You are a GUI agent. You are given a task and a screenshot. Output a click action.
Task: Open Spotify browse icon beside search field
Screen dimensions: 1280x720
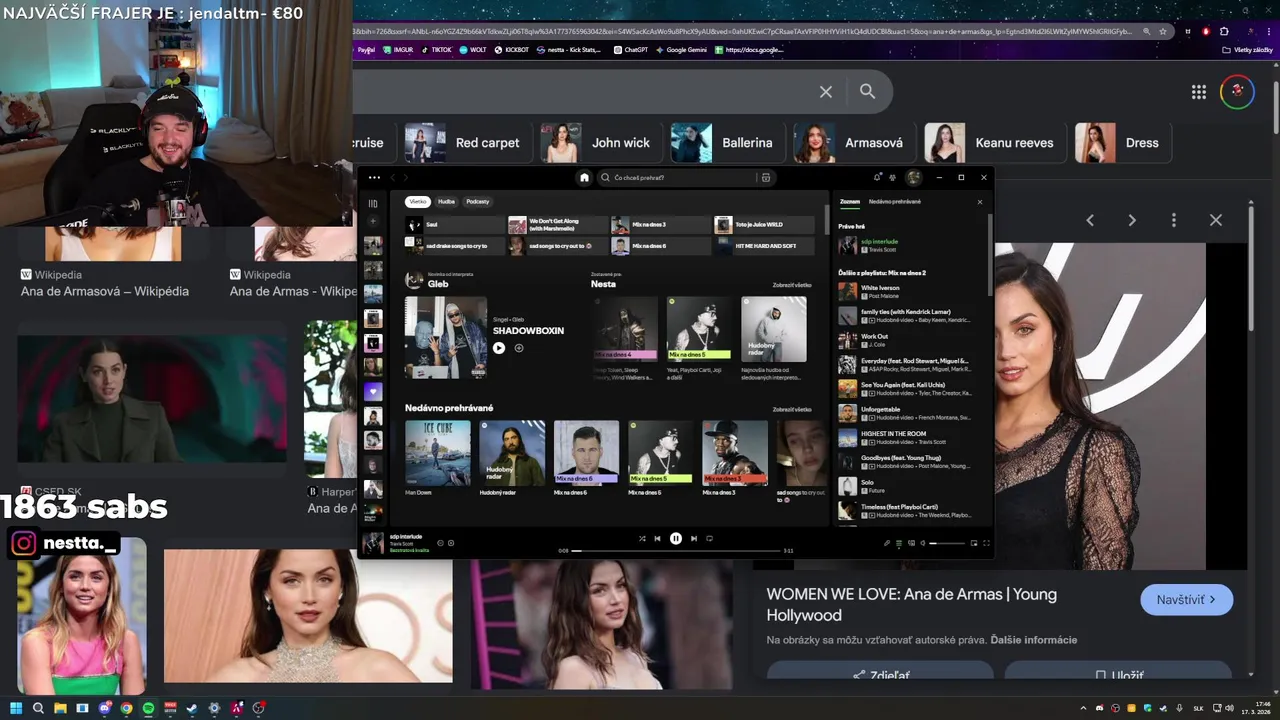[766, 177]
